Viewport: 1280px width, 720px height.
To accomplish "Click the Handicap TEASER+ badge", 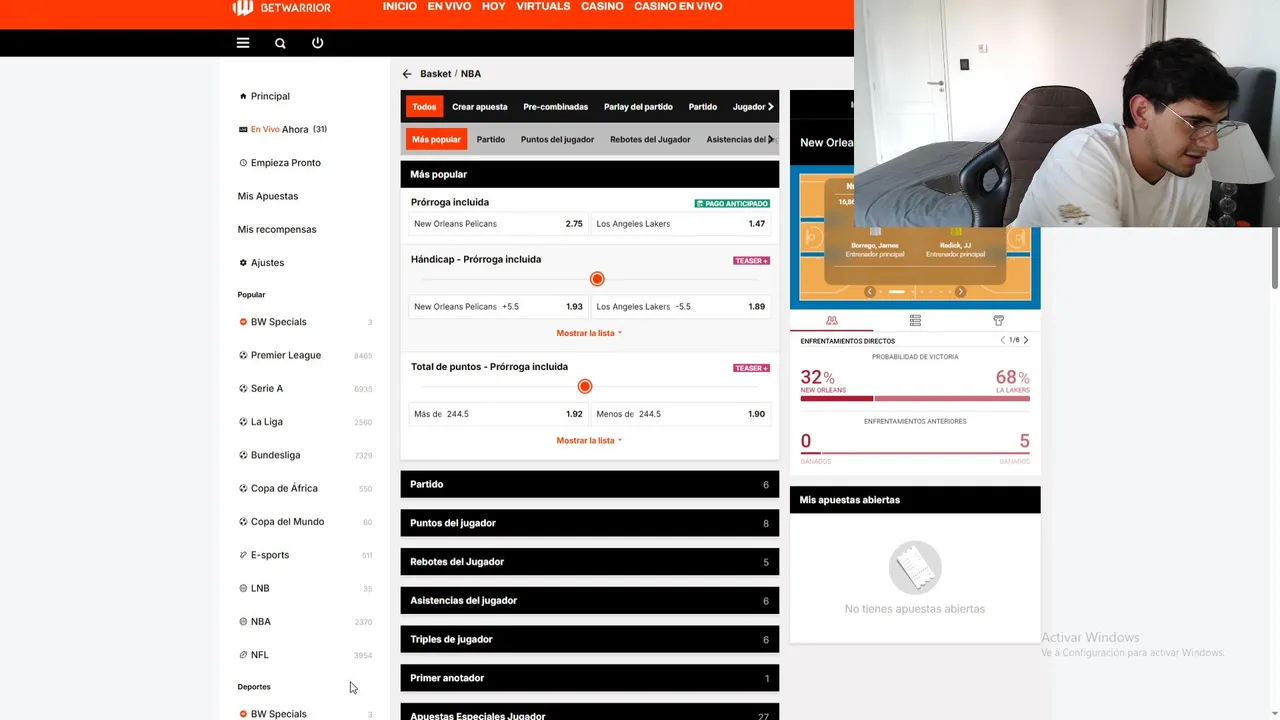I will click(752, 261).
